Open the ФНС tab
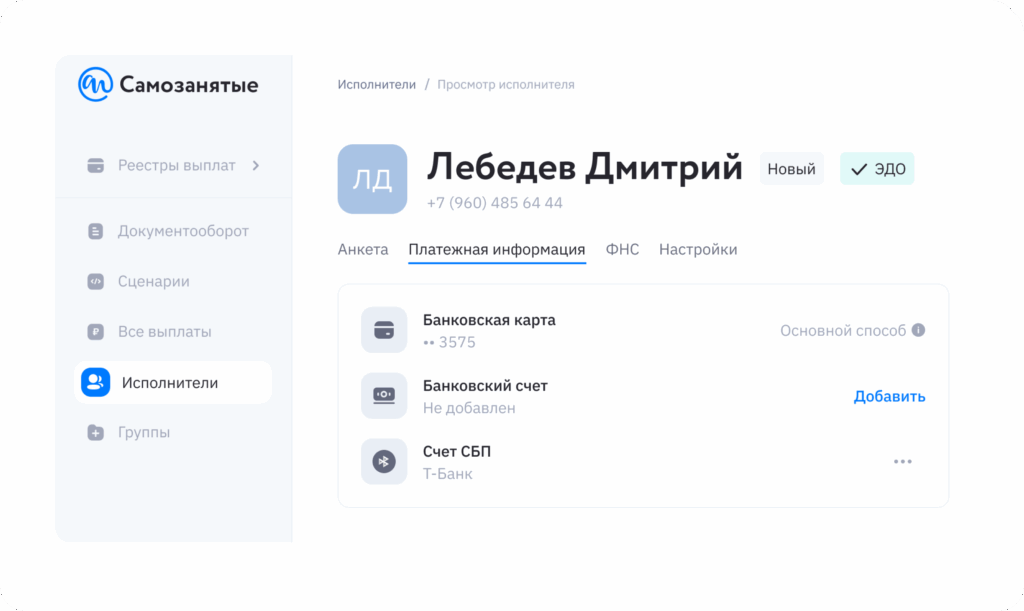The height and width of the screenshot is (611, 1024). tap(622, 250)
